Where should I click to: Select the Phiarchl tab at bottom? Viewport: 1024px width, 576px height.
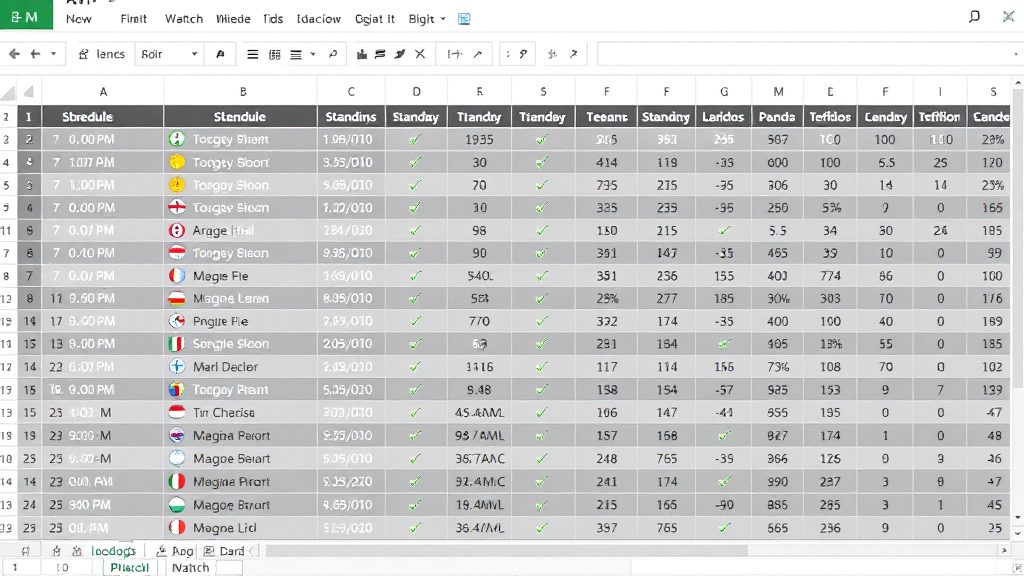(129, 568)
